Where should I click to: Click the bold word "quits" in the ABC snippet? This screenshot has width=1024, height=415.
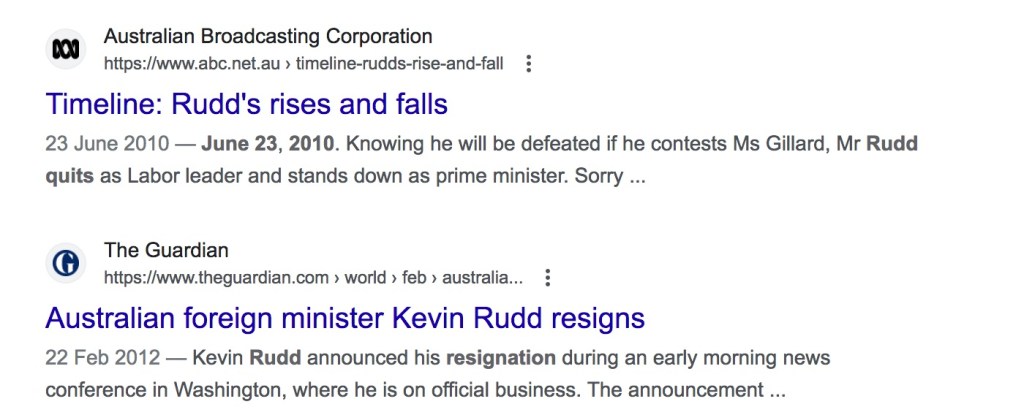[x=70, y=176]
